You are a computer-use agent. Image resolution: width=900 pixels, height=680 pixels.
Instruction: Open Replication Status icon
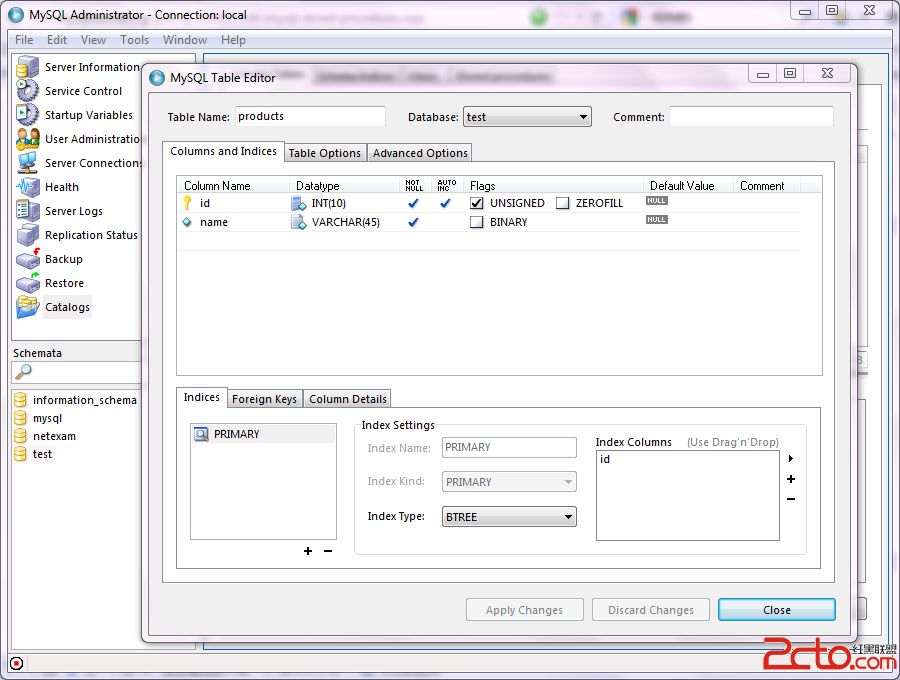pyautogui.click(x=27, y=235)
